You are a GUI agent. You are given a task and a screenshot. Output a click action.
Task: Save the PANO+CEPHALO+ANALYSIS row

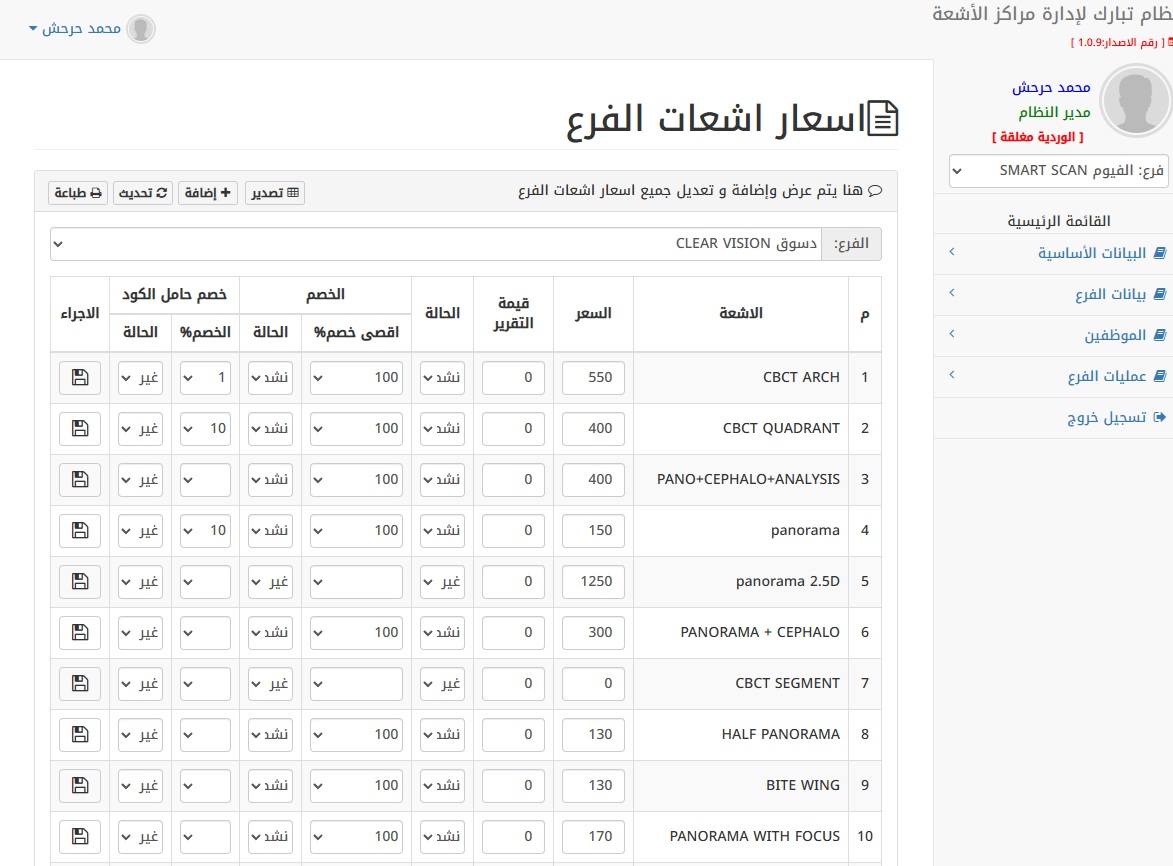[80, 479]
